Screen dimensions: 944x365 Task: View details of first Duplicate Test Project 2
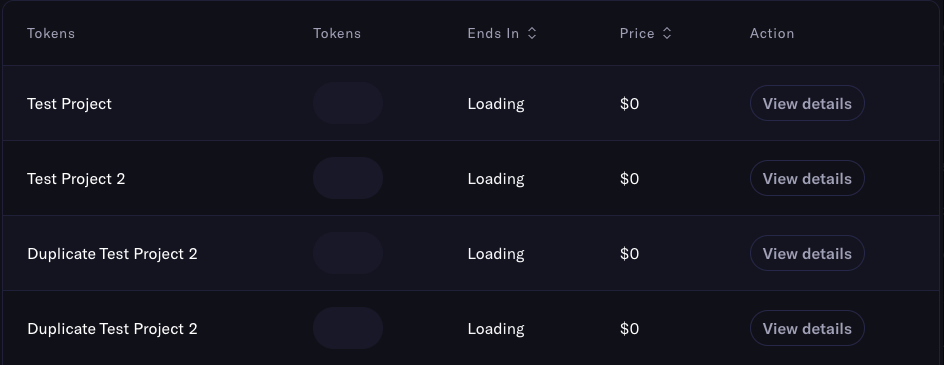click(807, 254)
